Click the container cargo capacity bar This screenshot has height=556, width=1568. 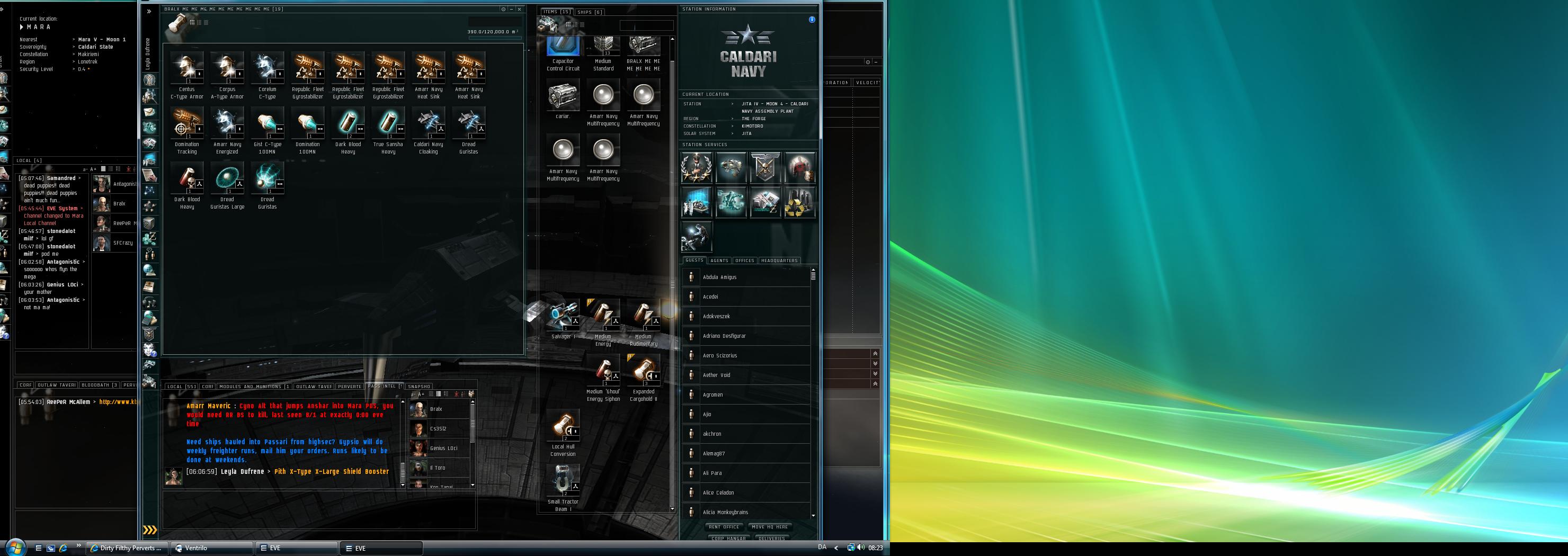[x=495, y=38]
